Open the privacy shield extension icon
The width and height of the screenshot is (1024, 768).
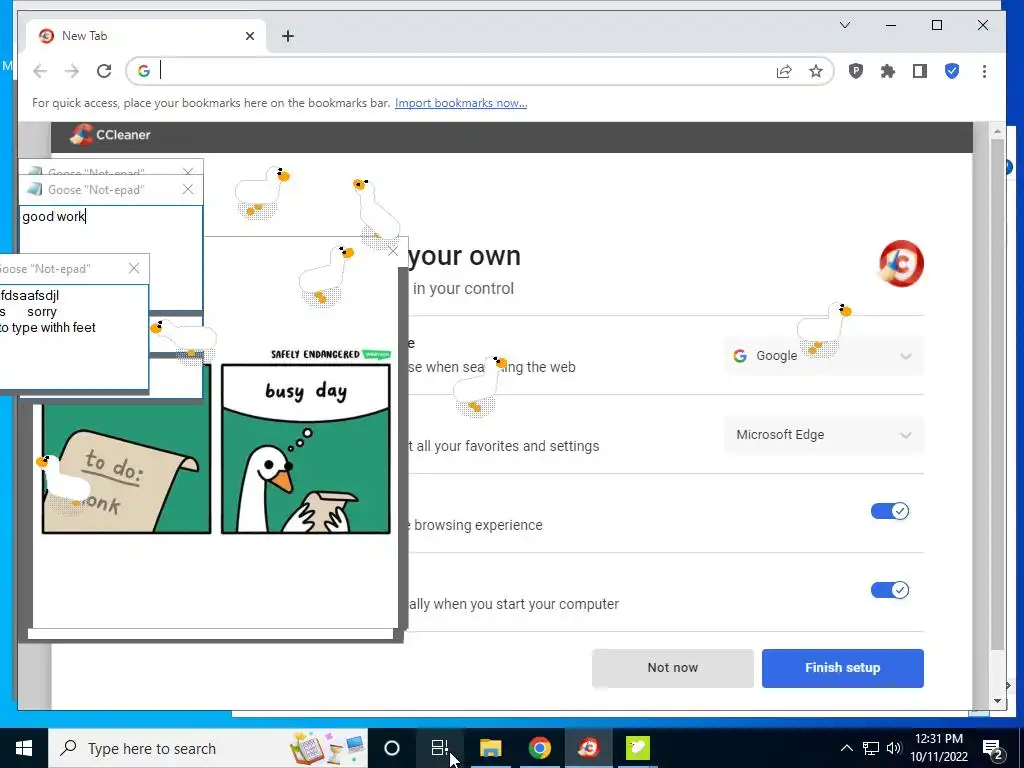[x=856, y=71]
